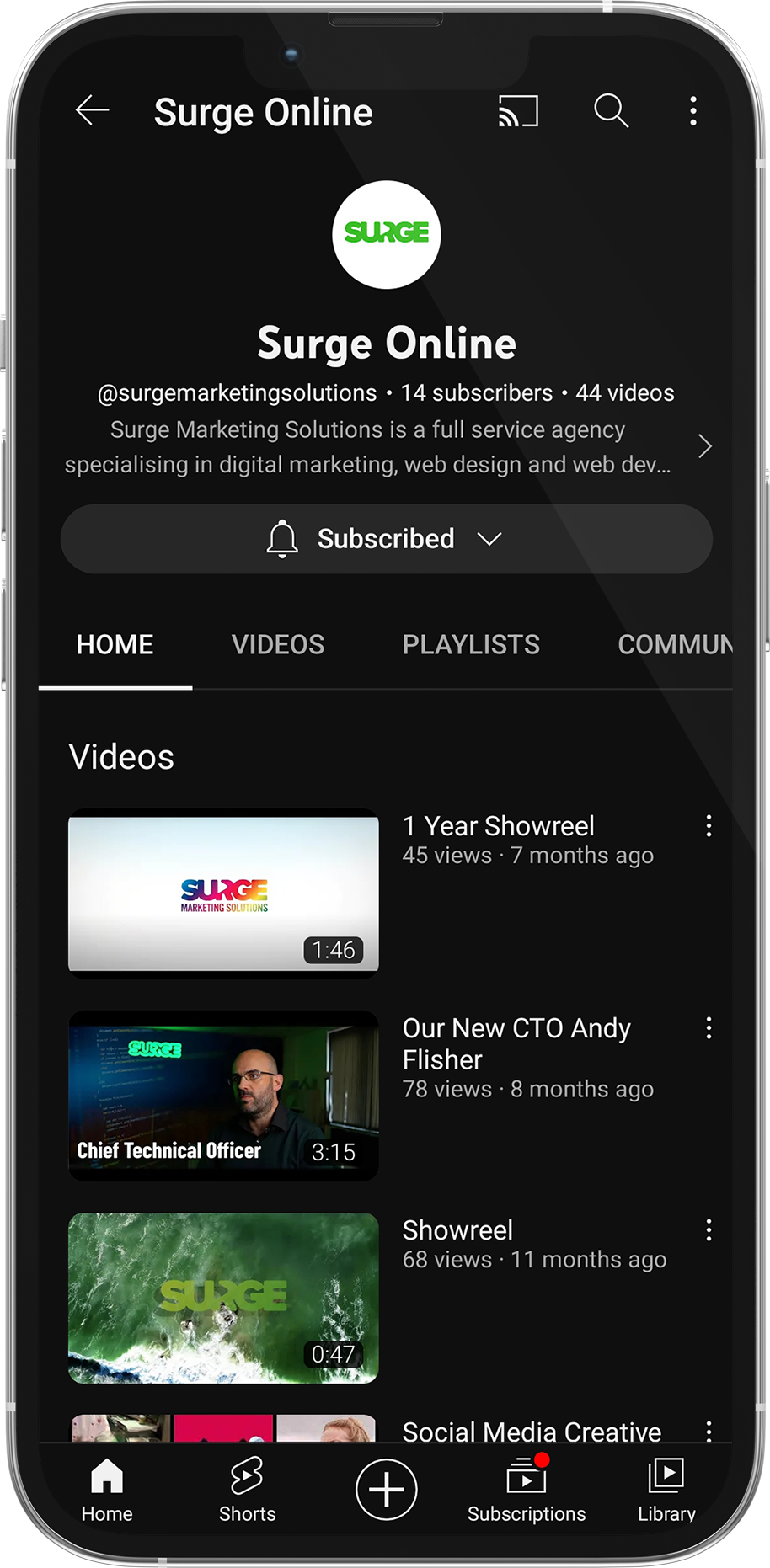Open Shorts in bottom navigation

point(247,1491)
